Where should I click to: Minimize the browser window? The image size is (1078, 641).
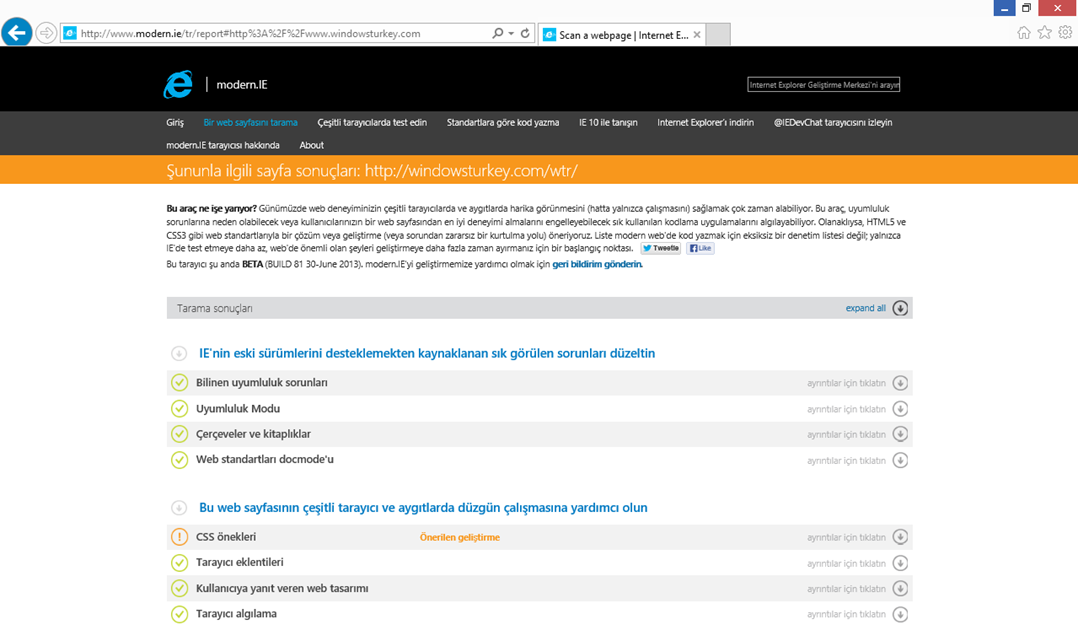pyautogui.click(x=1004, y=8)
